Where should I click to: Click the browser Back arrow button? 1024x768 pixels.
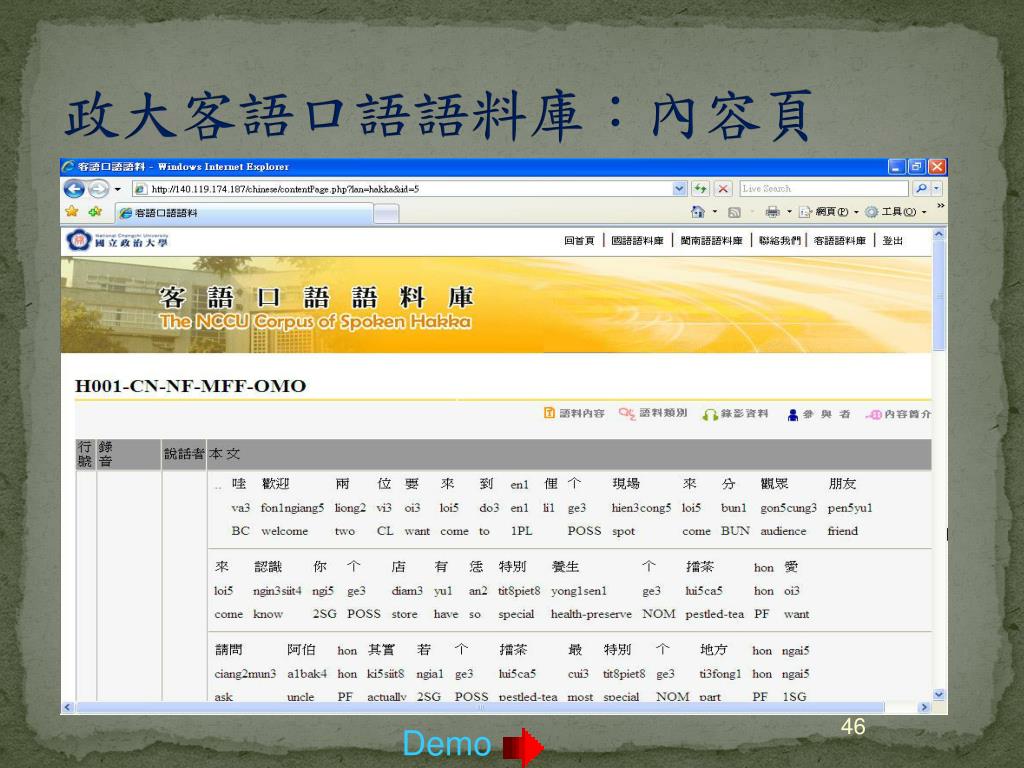(74, 189)
